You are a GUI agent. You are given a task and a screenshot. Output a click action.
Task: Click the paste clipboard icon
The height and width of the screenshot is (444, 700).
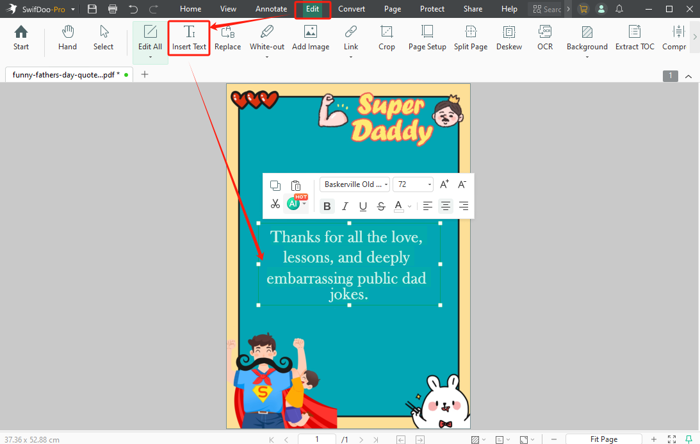click(x=296, y=185)
